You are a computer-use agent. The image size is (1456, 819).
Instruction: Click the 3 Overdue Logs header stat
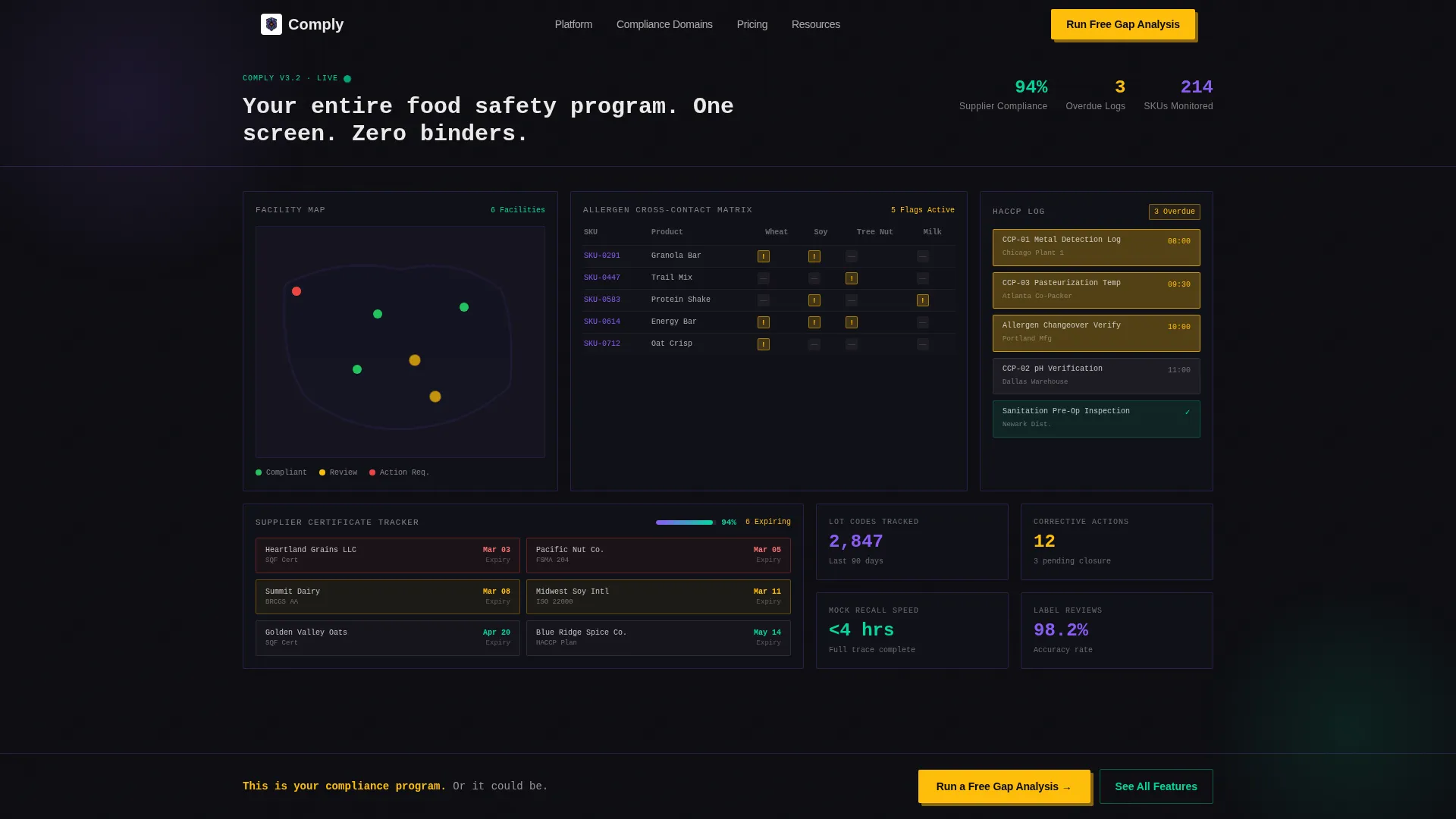1096,95
